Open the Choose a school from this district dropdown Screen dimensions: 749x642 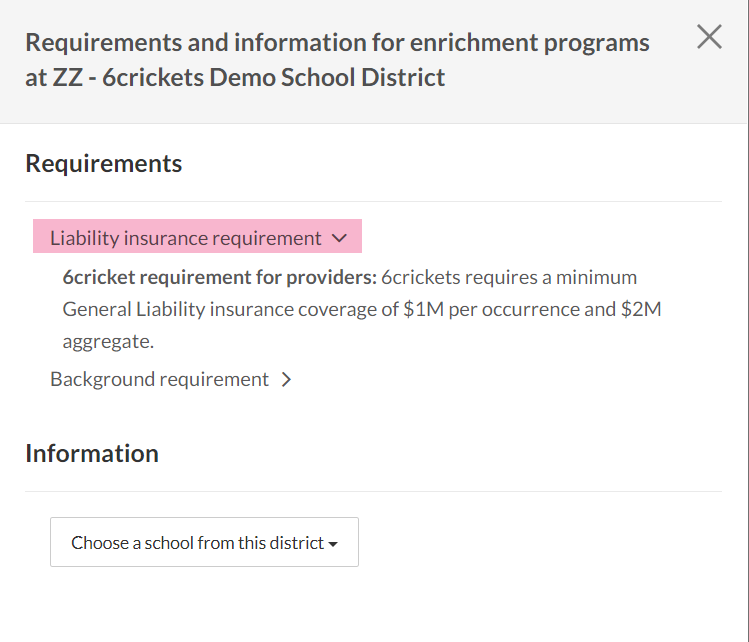pos(204,543)
